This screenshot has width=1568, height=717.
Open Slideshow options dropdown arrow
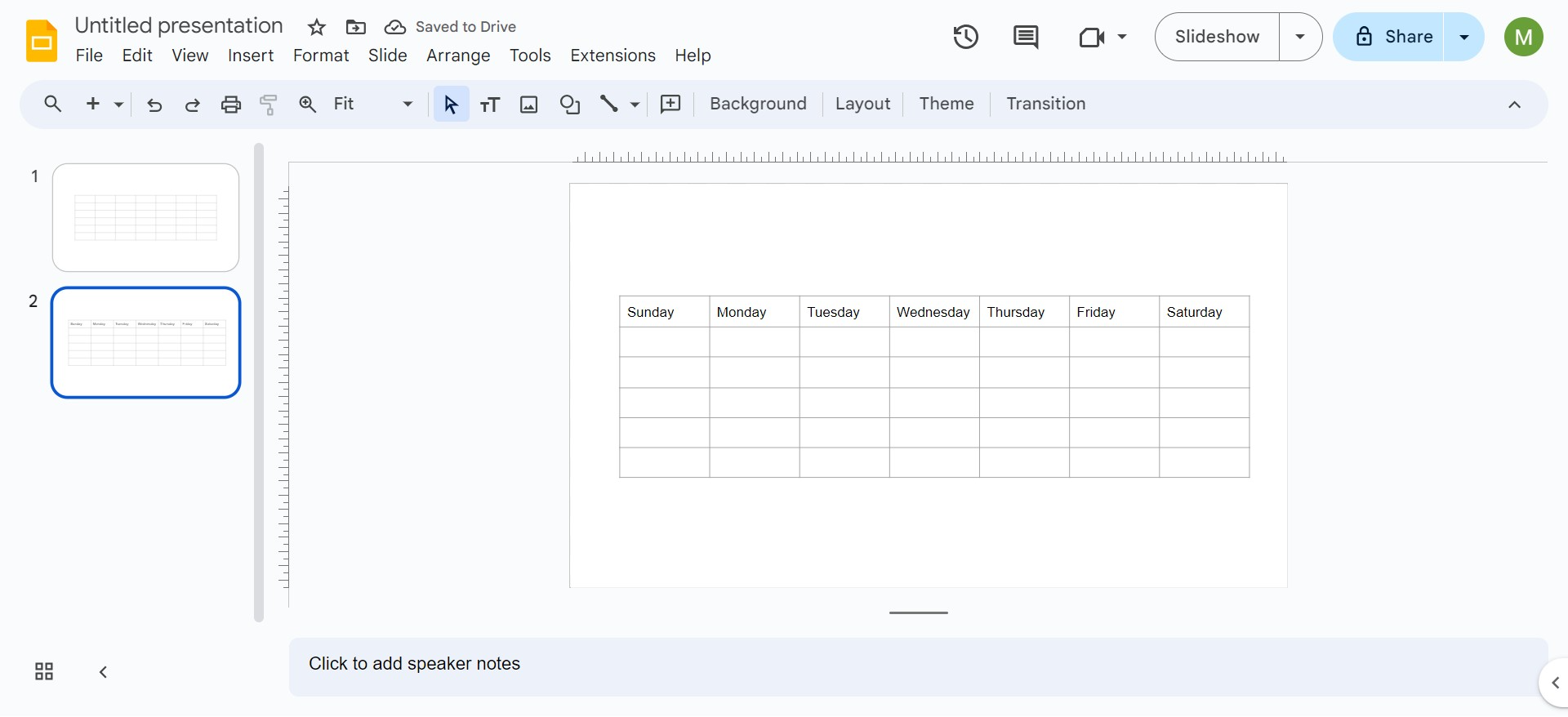click(1300, 37)
